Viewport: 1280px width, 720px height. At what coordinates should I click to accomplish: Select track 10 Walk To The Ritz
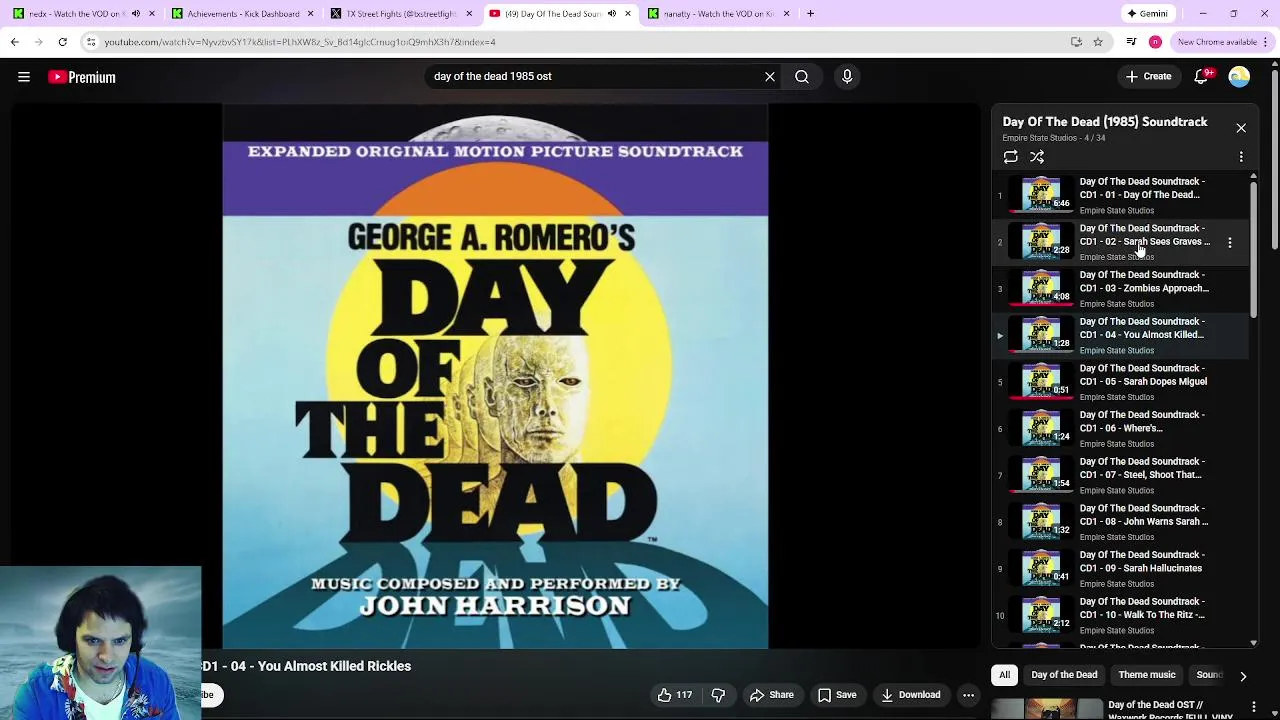pos(1120,615)
